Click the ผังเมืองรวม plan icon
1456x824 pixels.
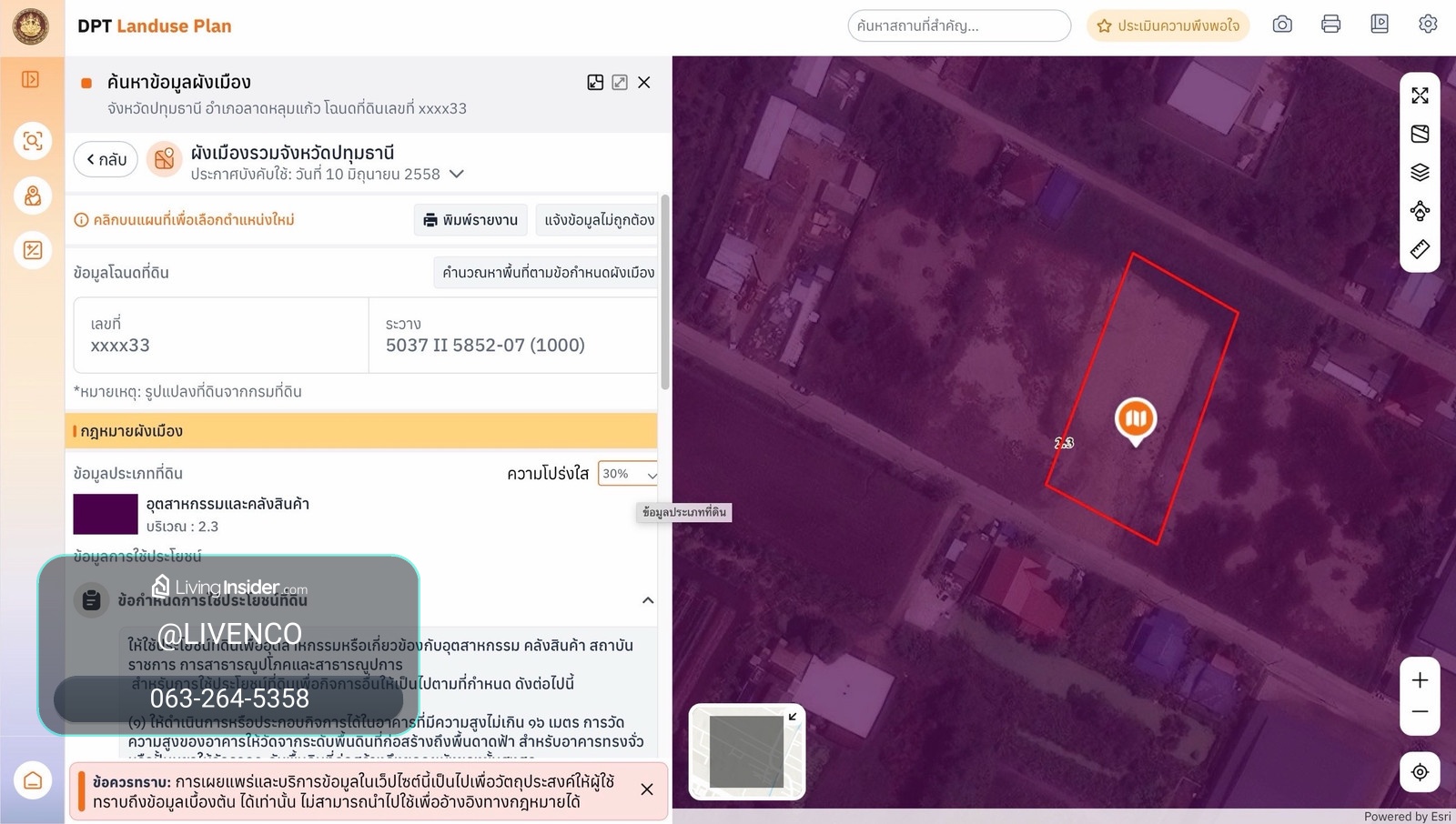pos(165,160)
